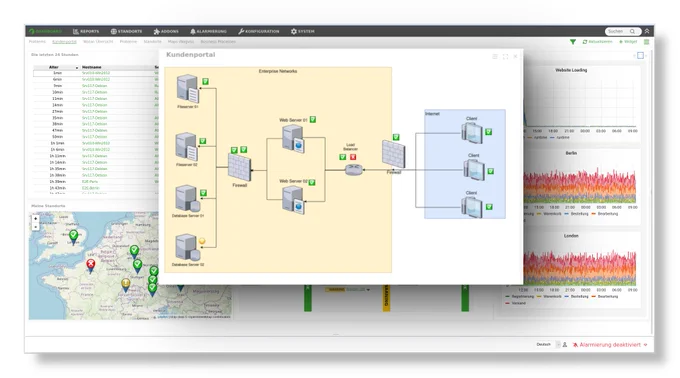Zoom out on the Meine Standorte map
This screenshot has width=680, height=378.
tap(36, 226)
